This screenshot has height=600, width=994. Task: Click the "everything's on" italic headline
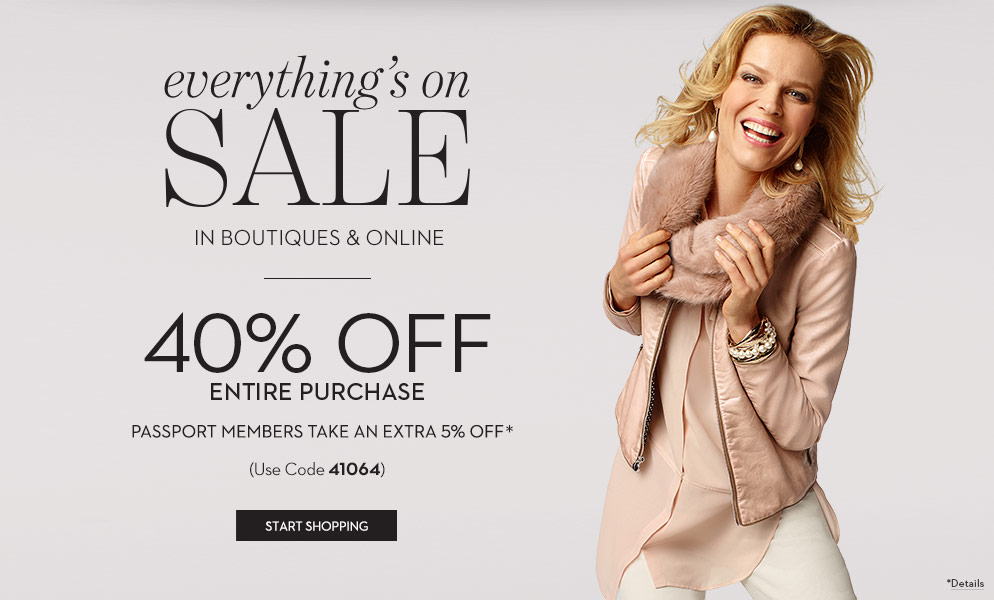click(317, 81)
